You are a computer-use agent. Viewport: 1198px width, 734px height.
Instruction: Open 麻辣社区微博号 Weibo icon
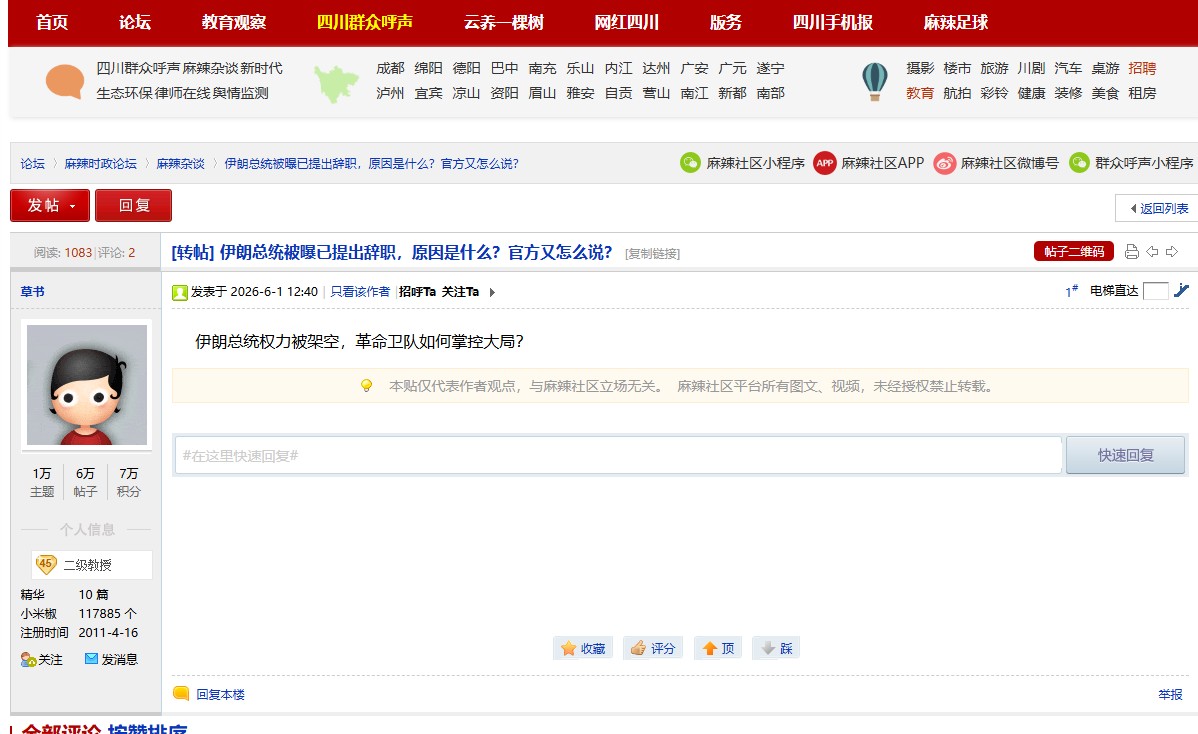pyautogui.click(x=944, y=163)
